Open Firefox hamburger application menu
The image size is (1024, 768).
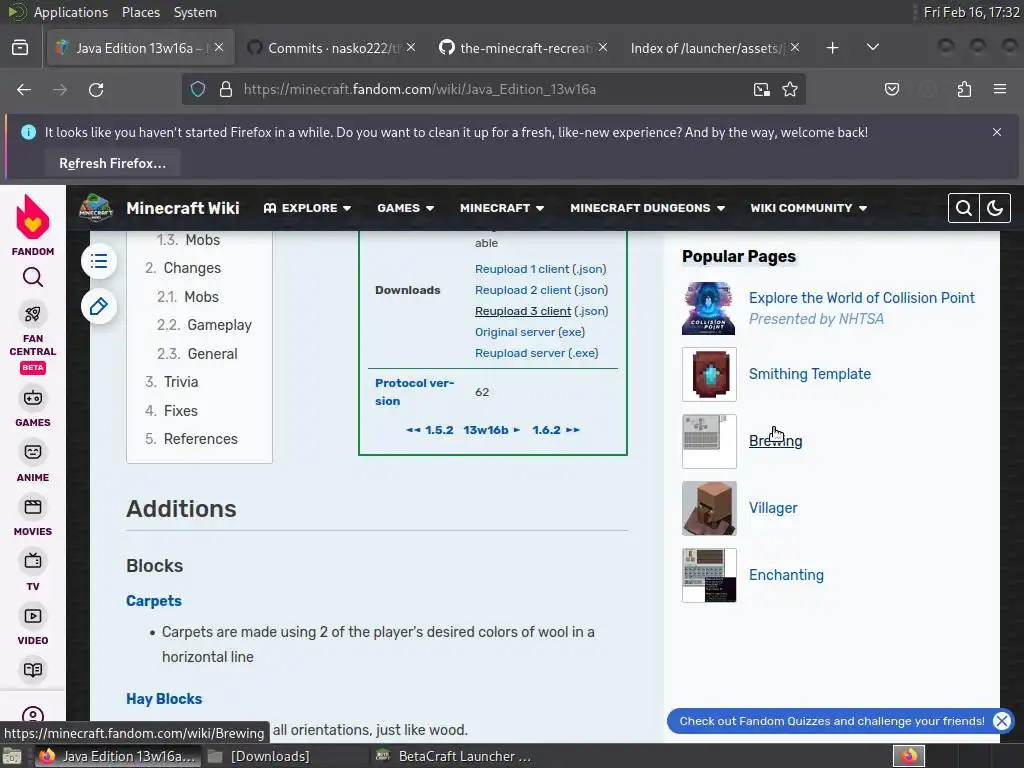coord(1000,89)
